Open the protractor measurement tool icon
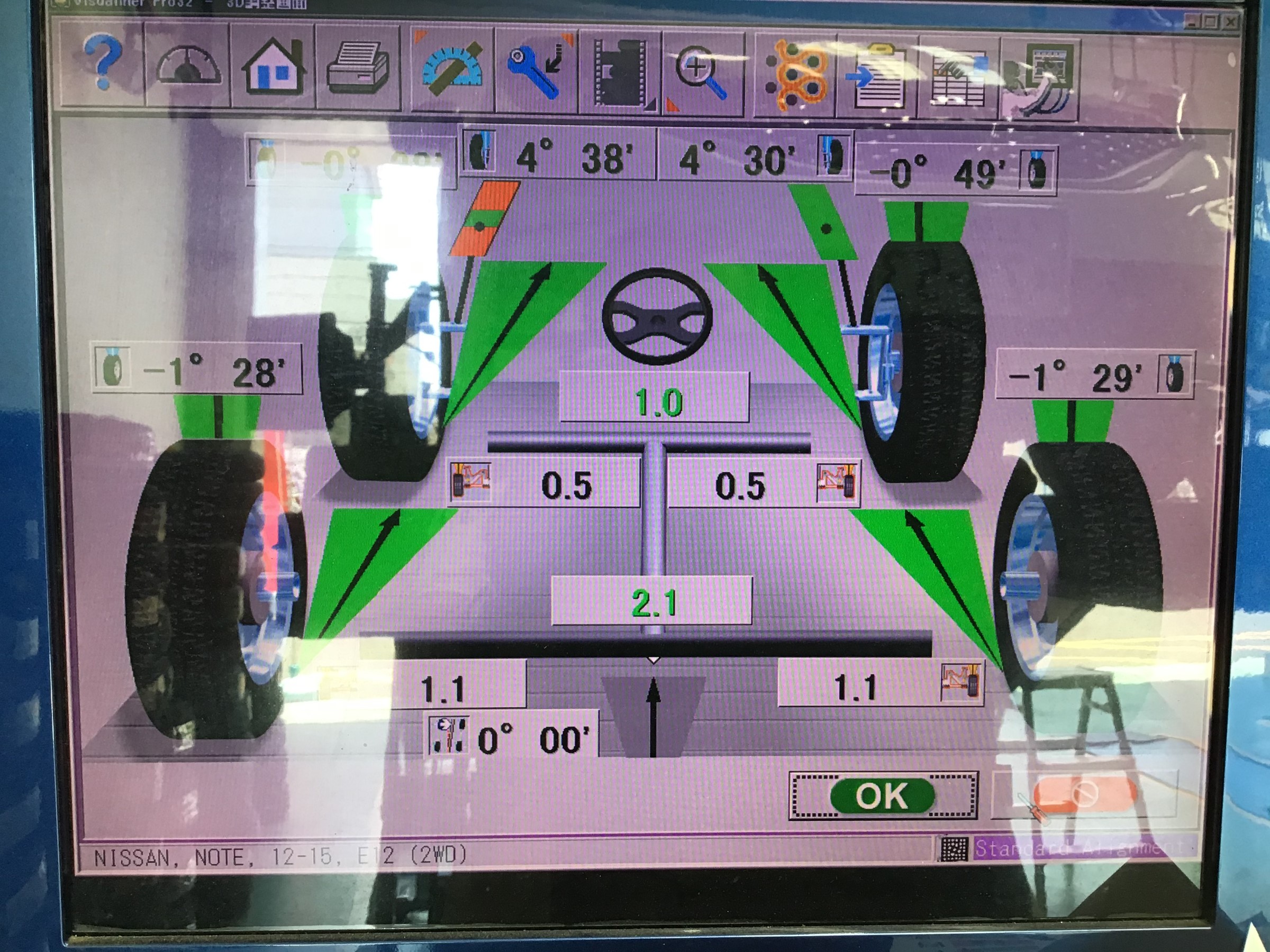This screenshot has height=952, width=1270. [x=452, y=69]
